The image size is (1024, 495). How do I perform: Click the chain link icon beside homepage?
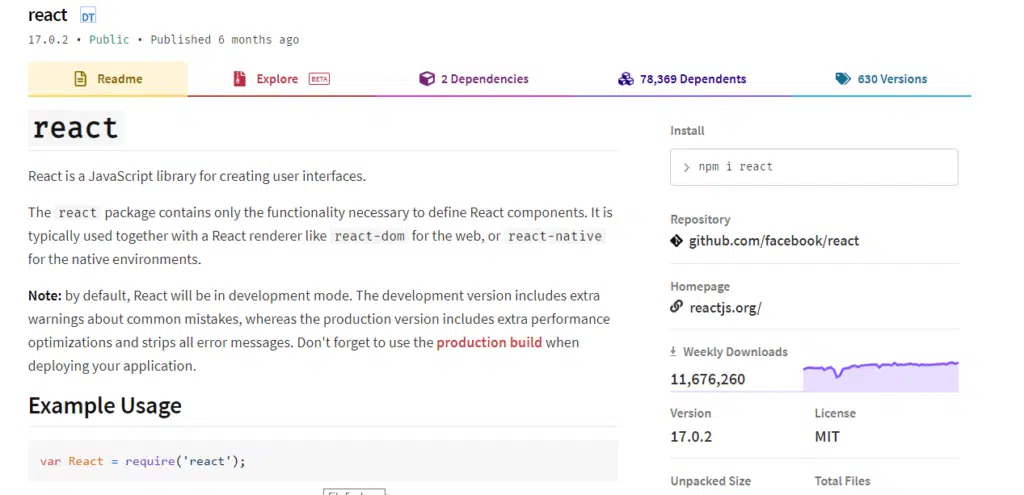677,306
